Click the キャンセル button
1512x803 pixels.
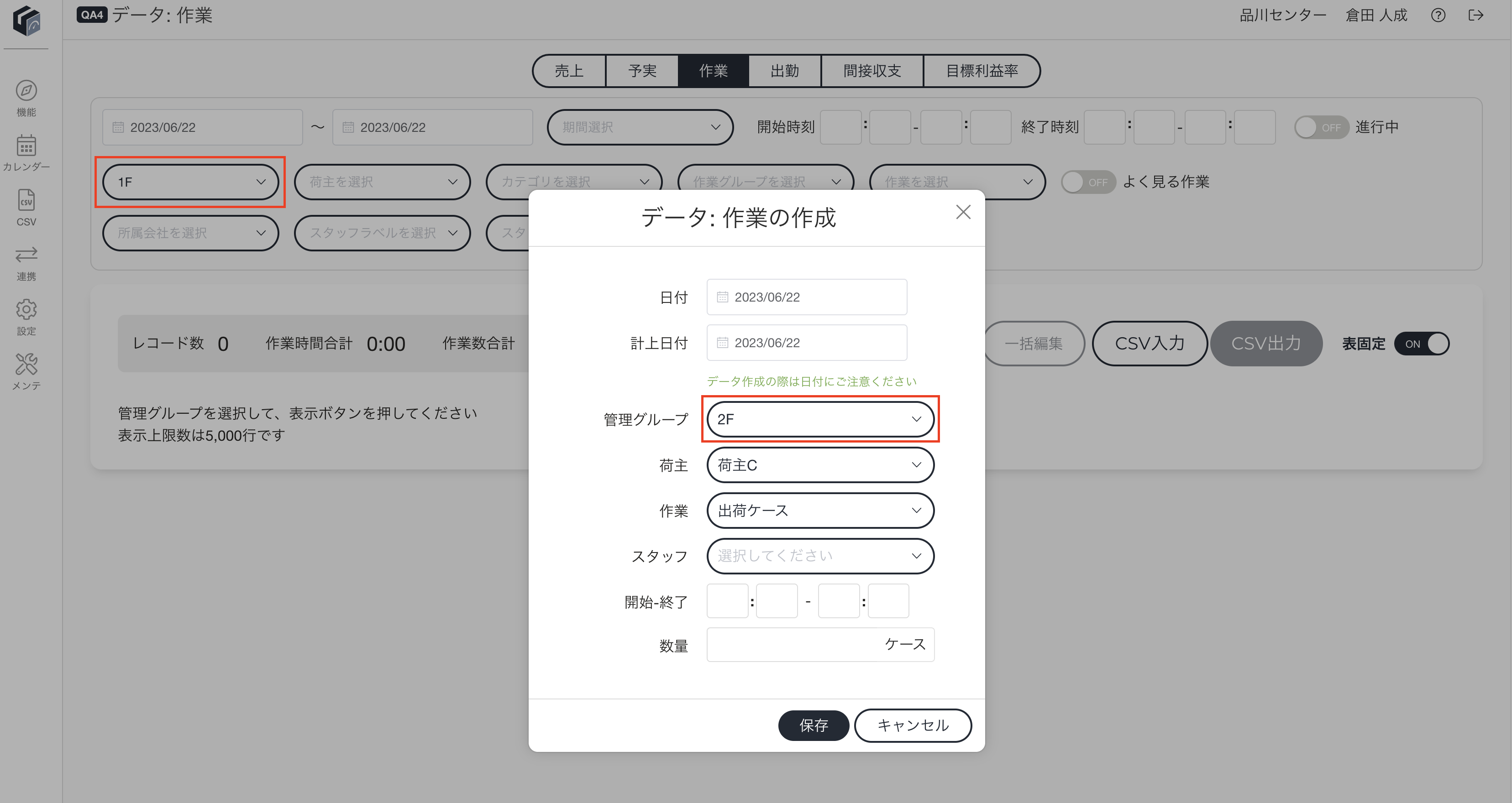913,726
